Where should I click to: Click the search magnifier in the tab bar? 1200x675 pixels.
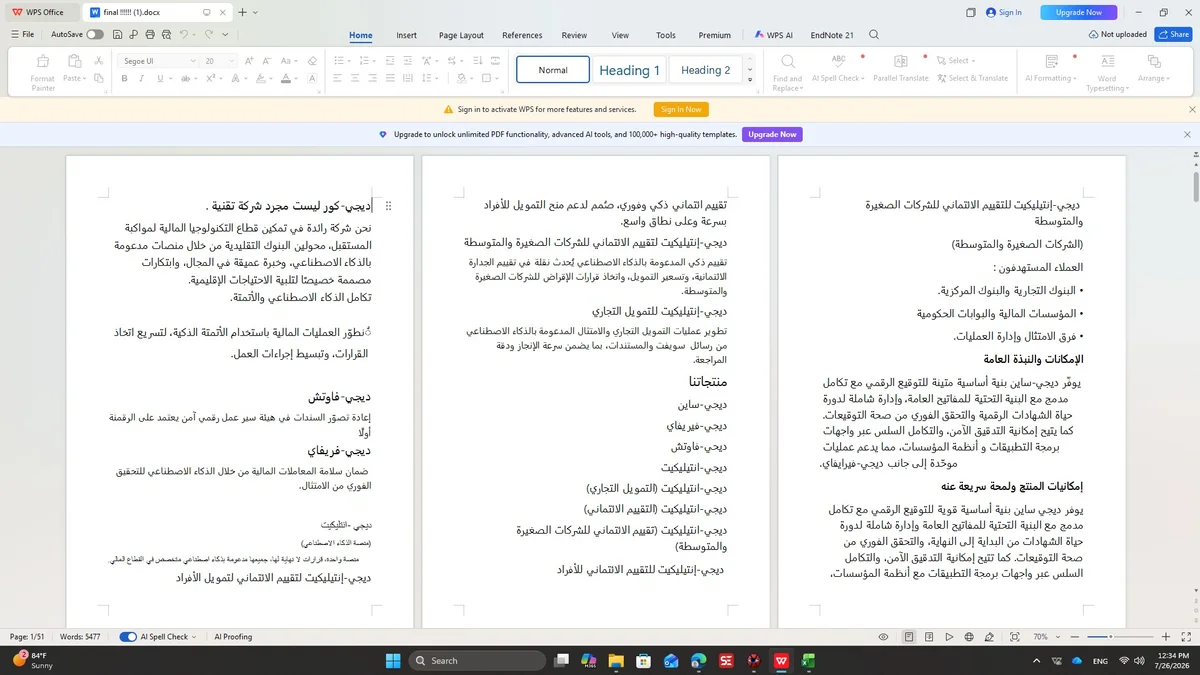click(x=874, y=35)
